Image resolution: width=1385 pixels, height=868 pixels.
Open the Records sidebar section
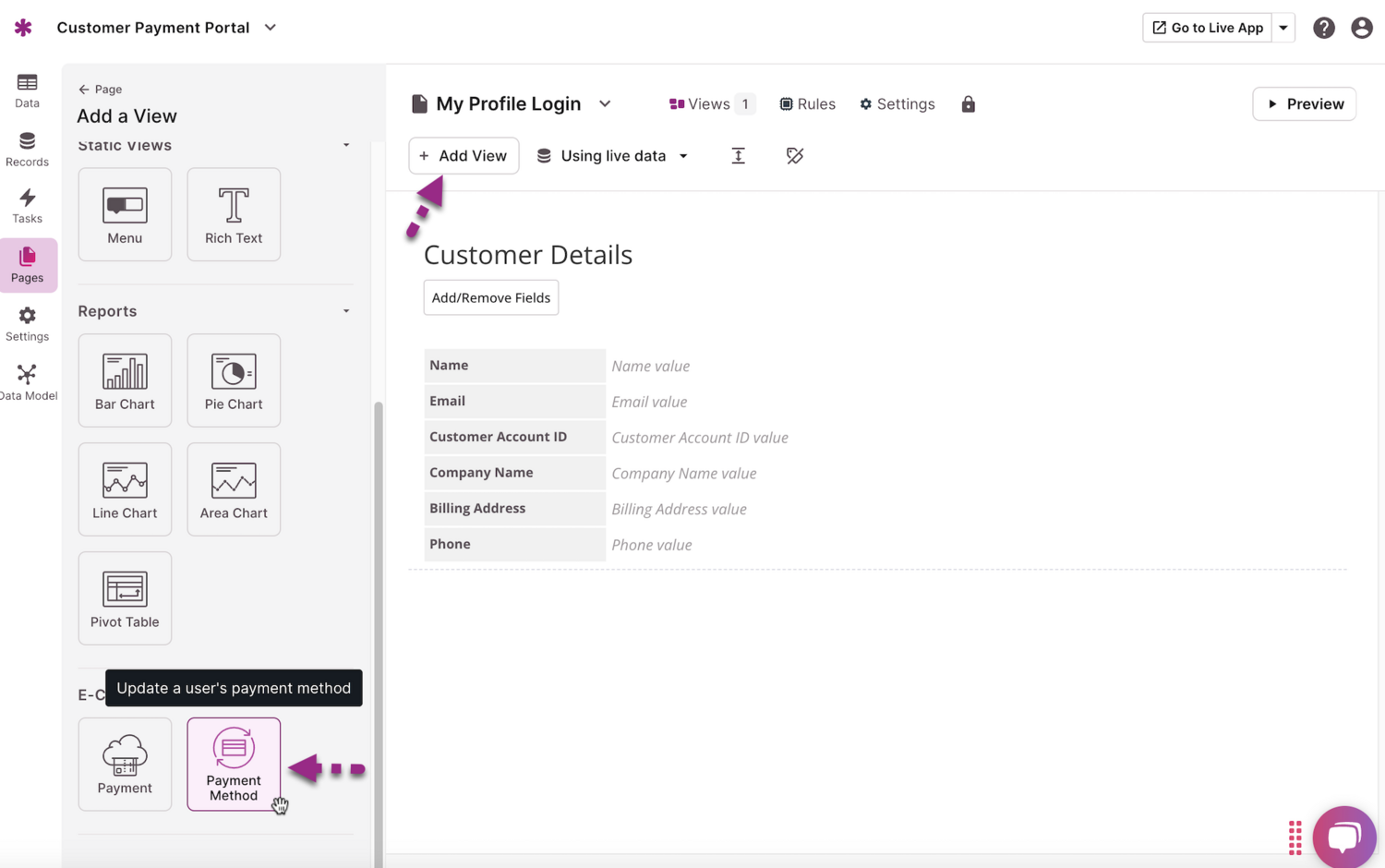pyautogui.click(x=27, y=149)
